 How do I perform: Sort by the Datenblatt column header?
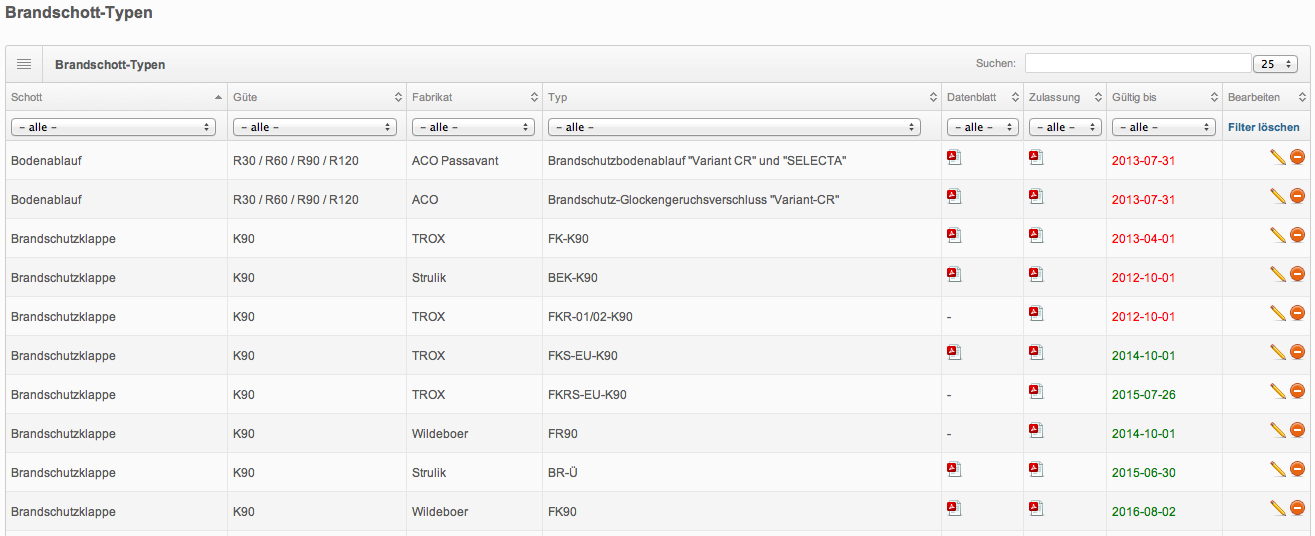point(983,97)
